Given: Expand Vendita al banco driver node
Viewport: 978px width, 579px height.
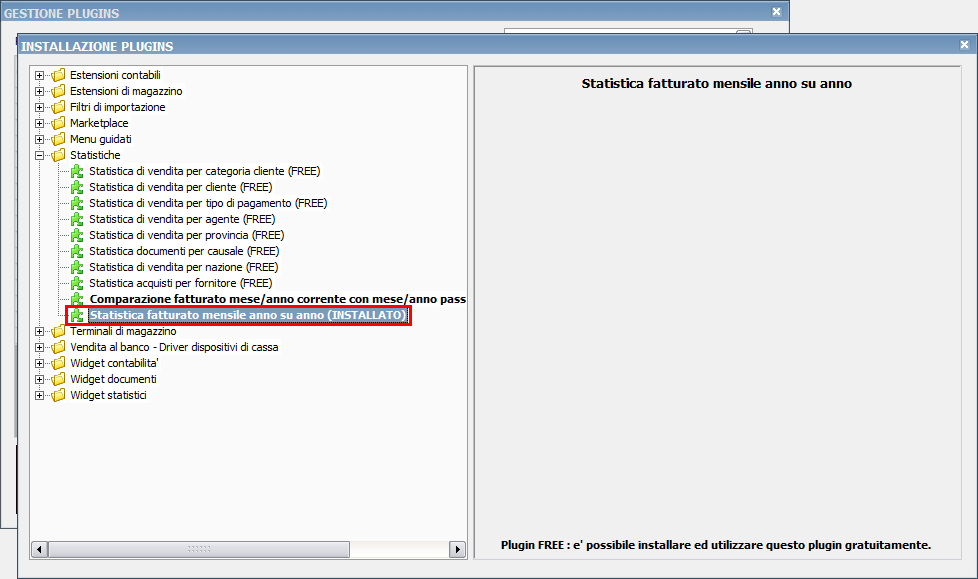Looking at the screenshot, I should click(x=39, y=348).
